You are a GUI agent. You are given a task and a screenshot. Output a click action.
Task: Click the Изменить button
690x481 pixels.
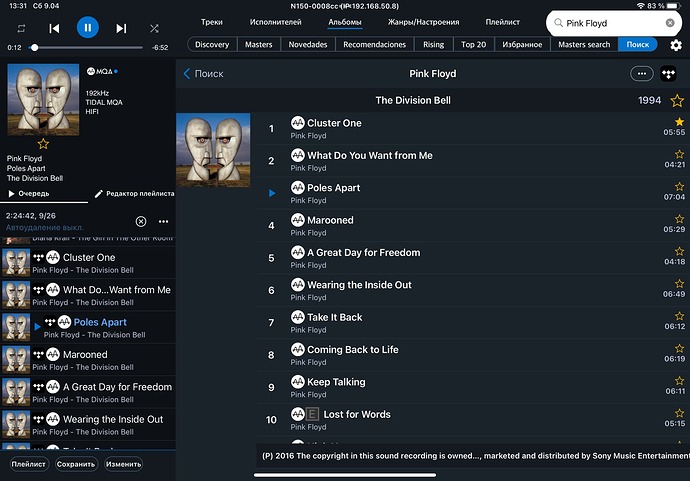point(124,464)
